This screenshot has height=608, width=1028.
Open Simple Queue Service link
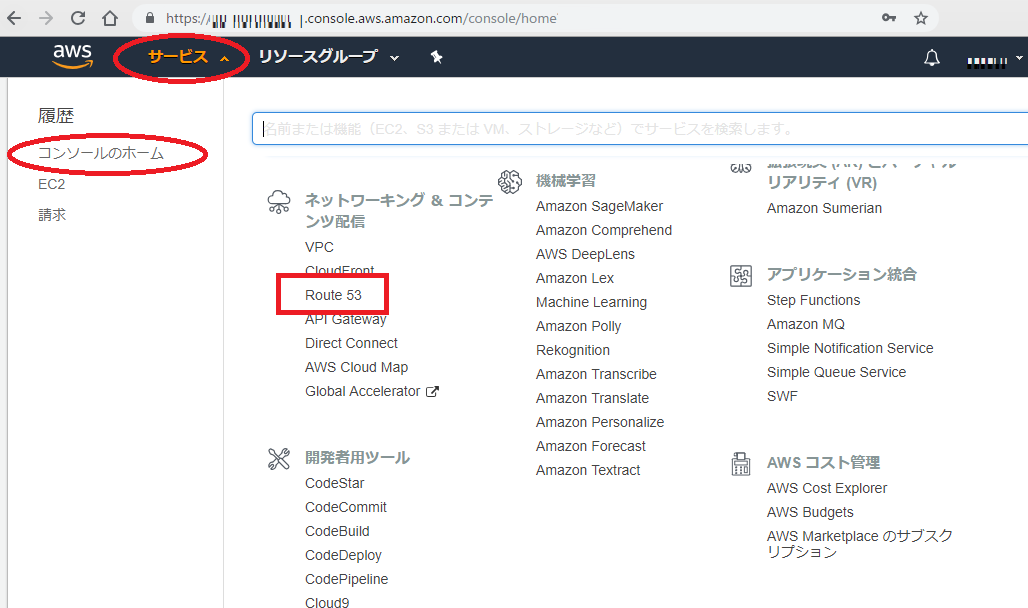point(836,372)
